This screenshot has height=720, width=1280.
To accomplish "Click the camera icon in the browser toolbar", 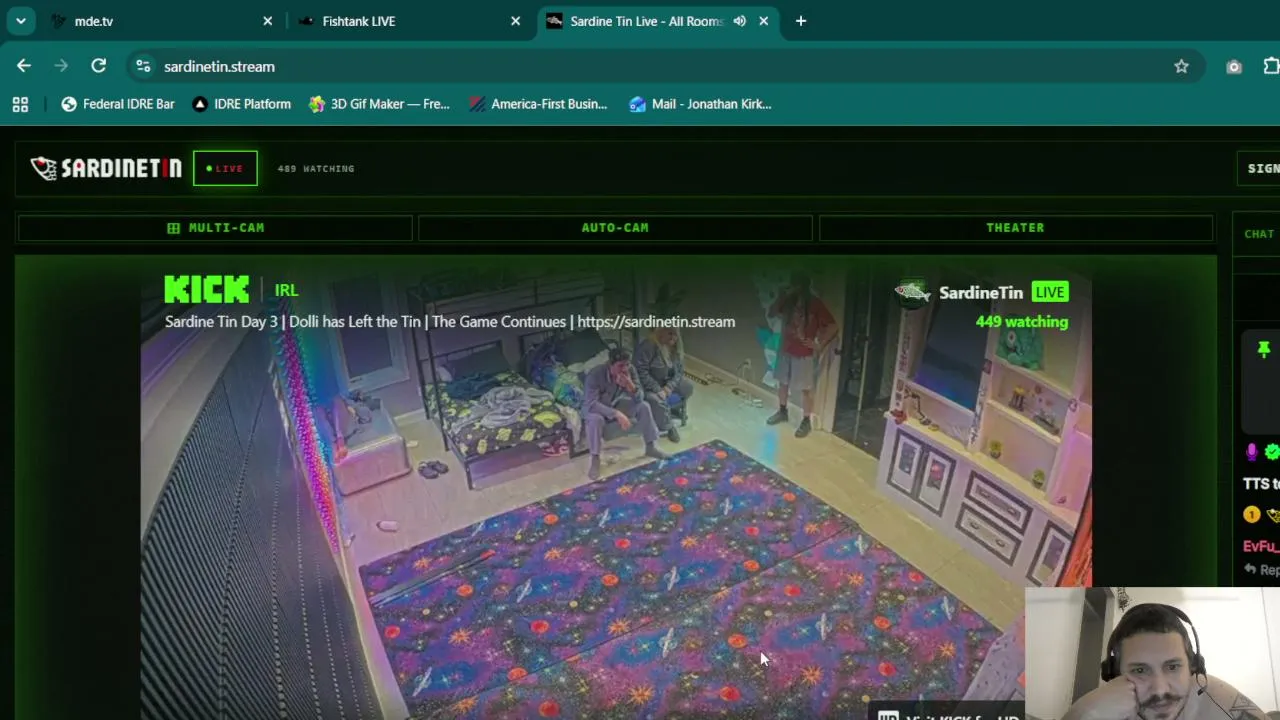I will (x=1234, y=66).
